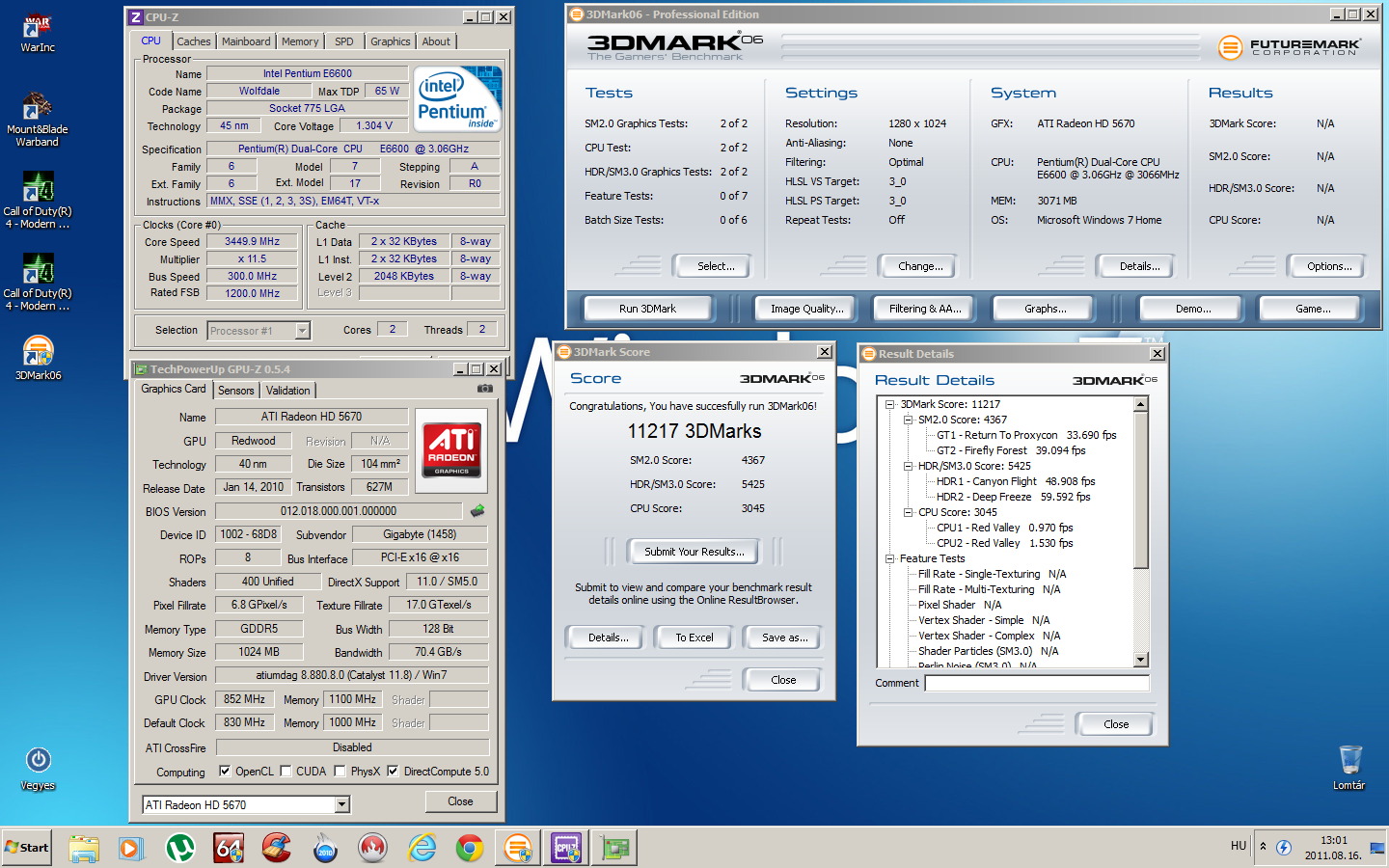Image resolution: width=1389 pixels, height=868 pixels.
Task: Toggle the DirectCompute 5.0 checkbox
Action: coord(394,772)
